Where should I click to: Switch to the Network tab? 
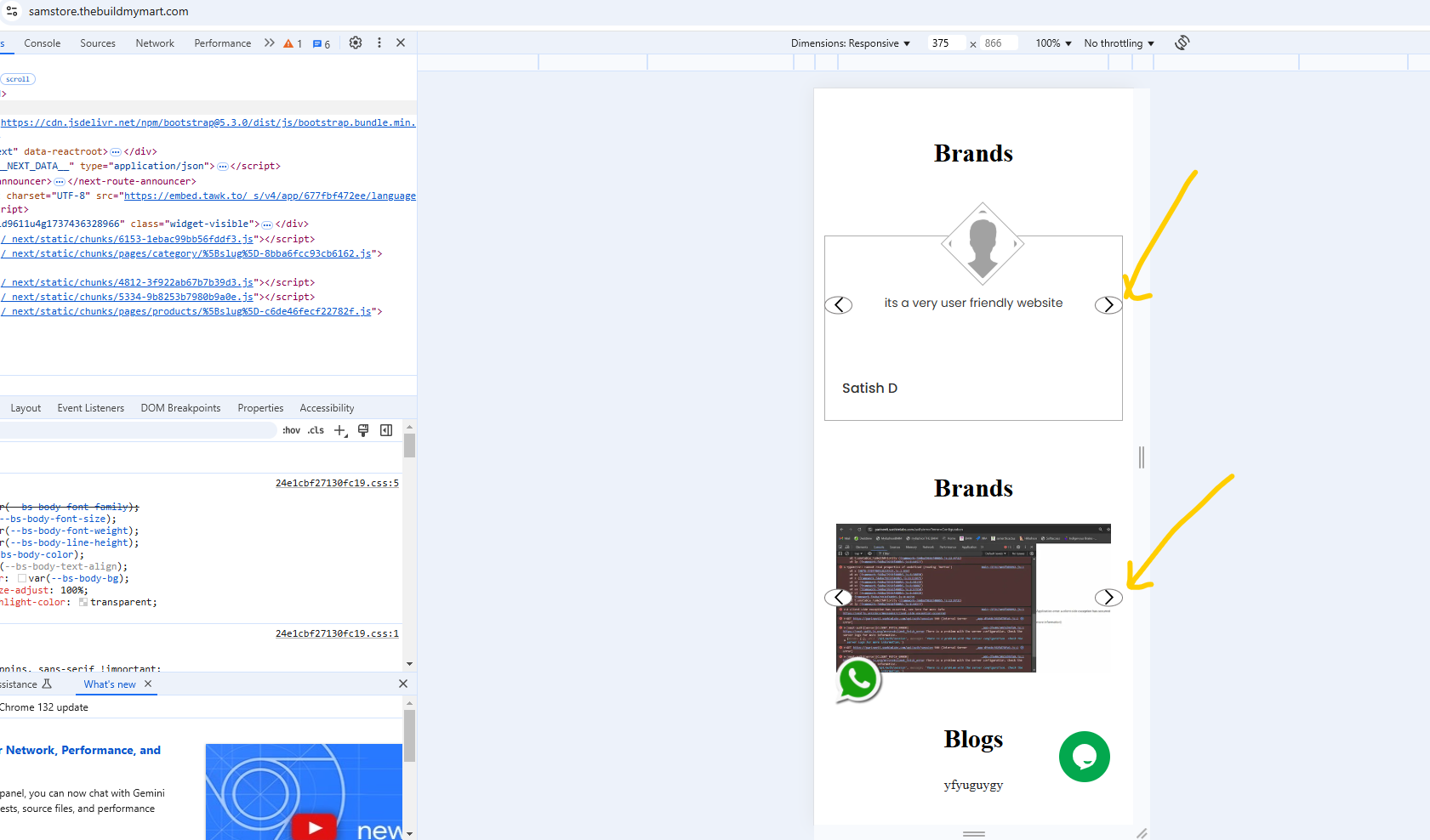155,43
